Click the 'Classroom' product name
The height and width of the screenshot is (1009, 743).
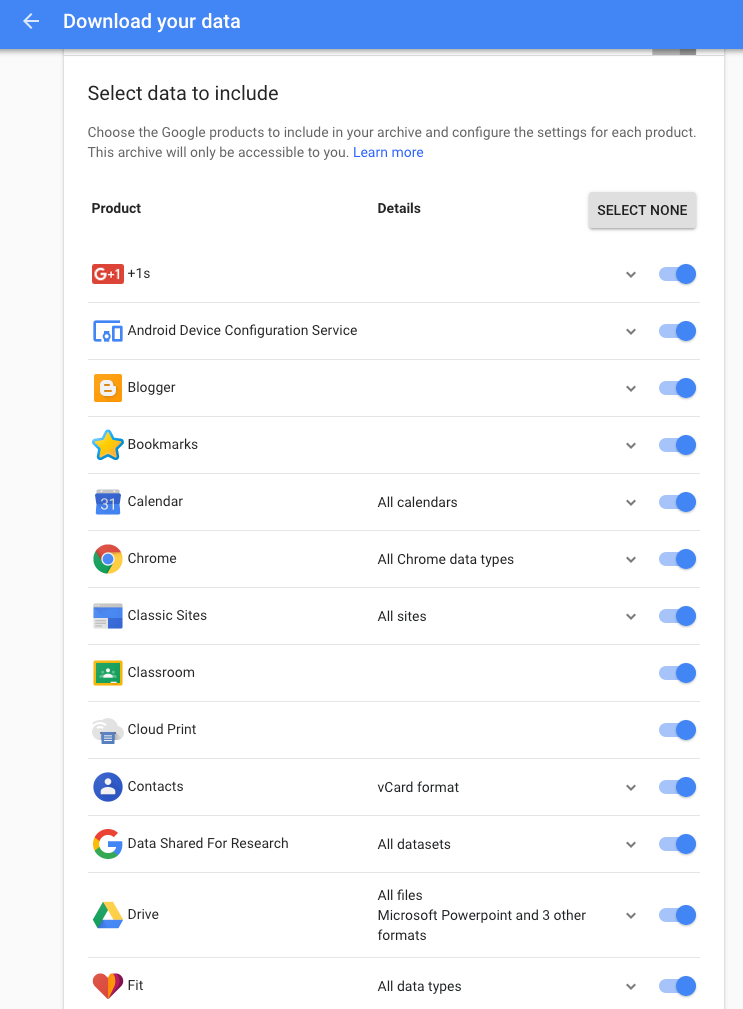161,672
